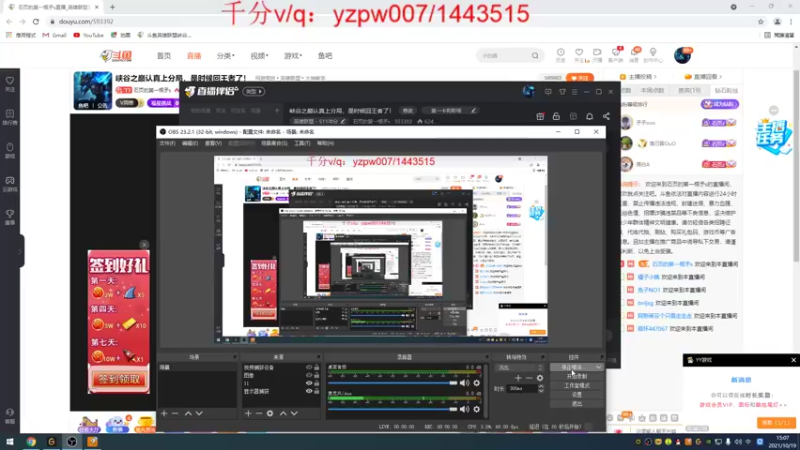
Task: Increase transition duration with up stepper
Action: click(x=541, y=386)
